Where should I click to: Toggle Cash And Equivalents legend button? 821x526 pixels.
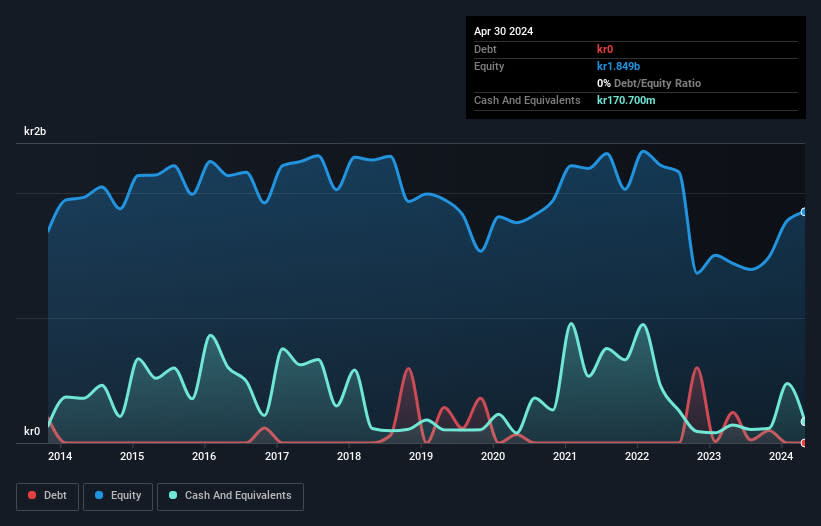pyautogui.click(x=230, y=496)
